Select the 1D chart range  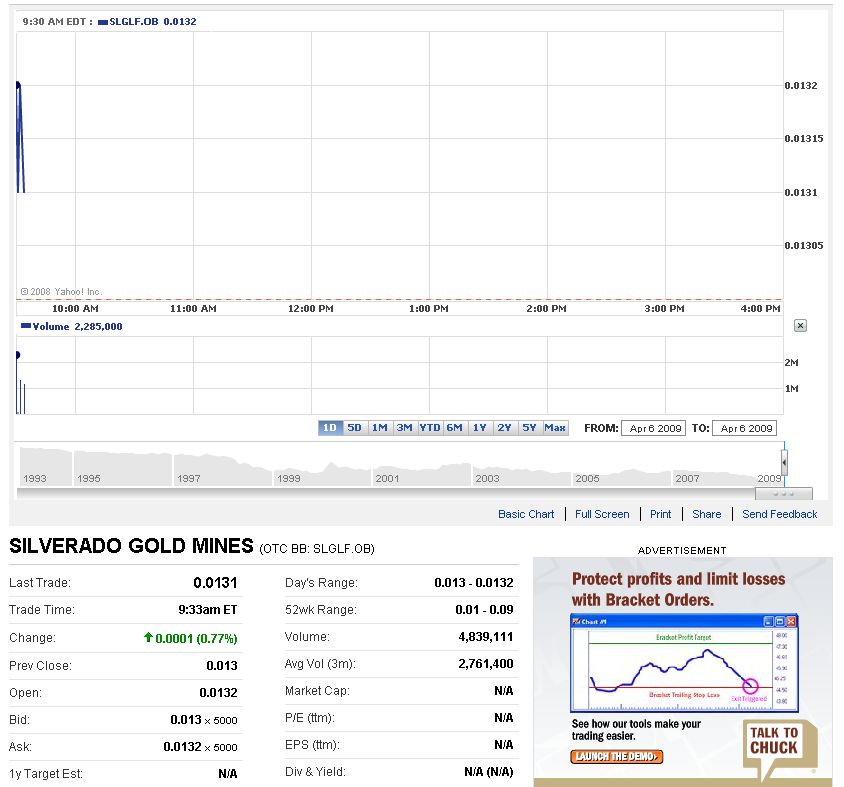click(x=330, y=427)
